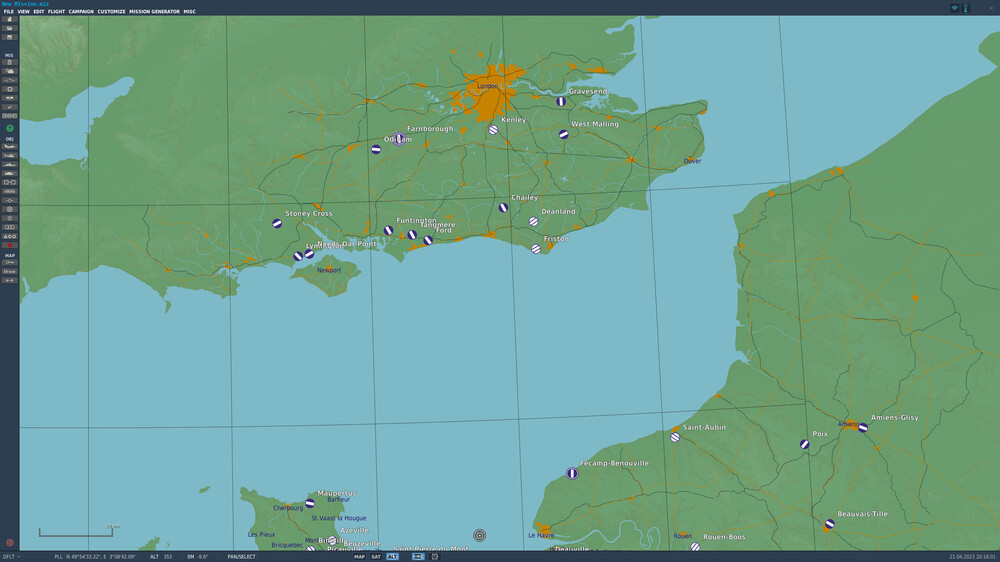Switch map view to MAP mode
The width and height of the screenshot is (1000, 562).
point(359,556)
